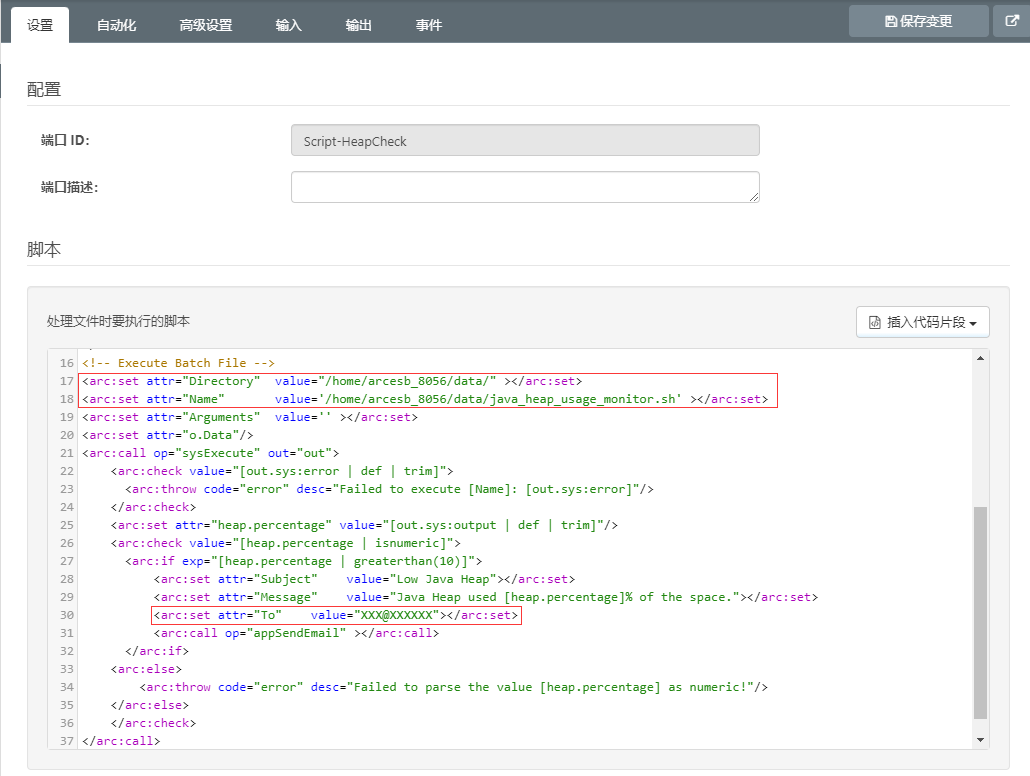
Task: Click the appSendEmail call line 31
Action: (296, 633)
